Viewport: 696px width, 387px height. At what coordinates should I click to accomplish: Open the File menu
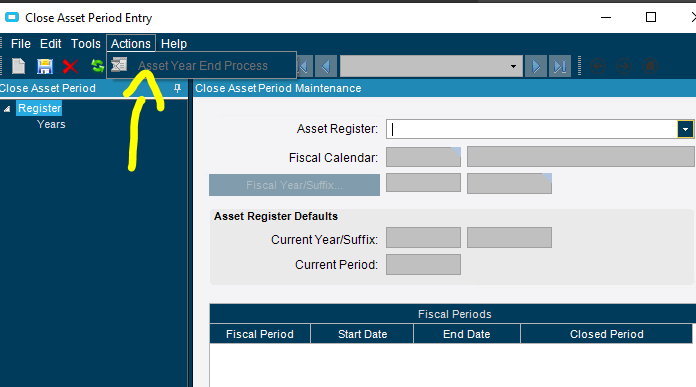20,43
